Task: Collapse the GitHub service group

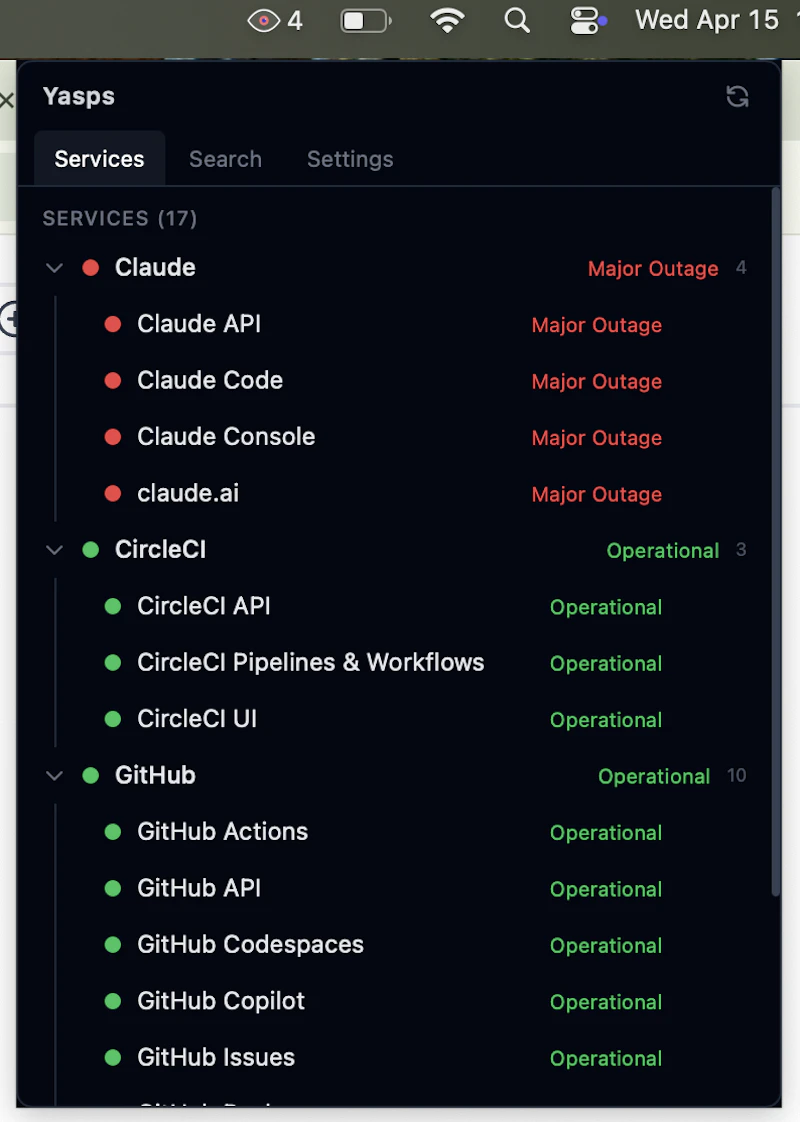Action: tap(54, 775)
